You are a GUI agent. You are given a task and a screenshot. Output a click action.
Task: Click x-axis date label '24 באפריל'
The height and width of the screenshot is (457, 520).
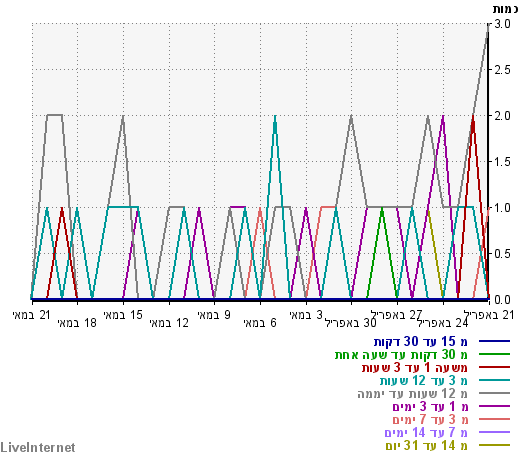click(x=443, y=323)
